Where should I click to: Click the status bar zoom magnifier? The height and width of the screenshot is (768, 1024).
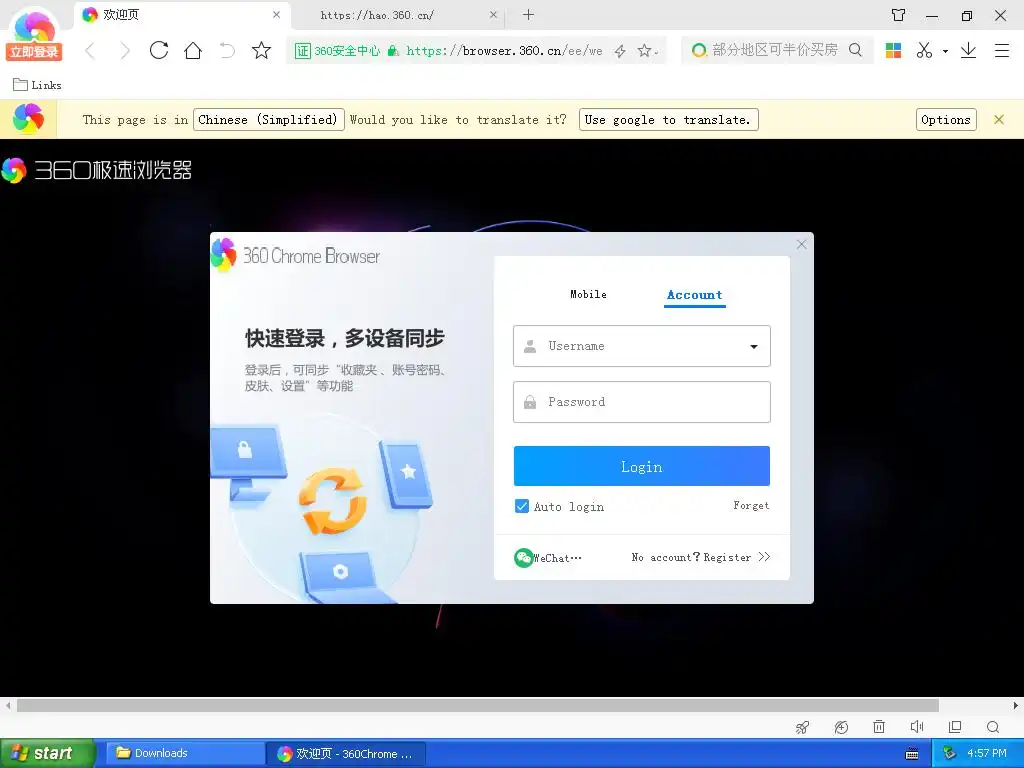[x=993, y=727]
